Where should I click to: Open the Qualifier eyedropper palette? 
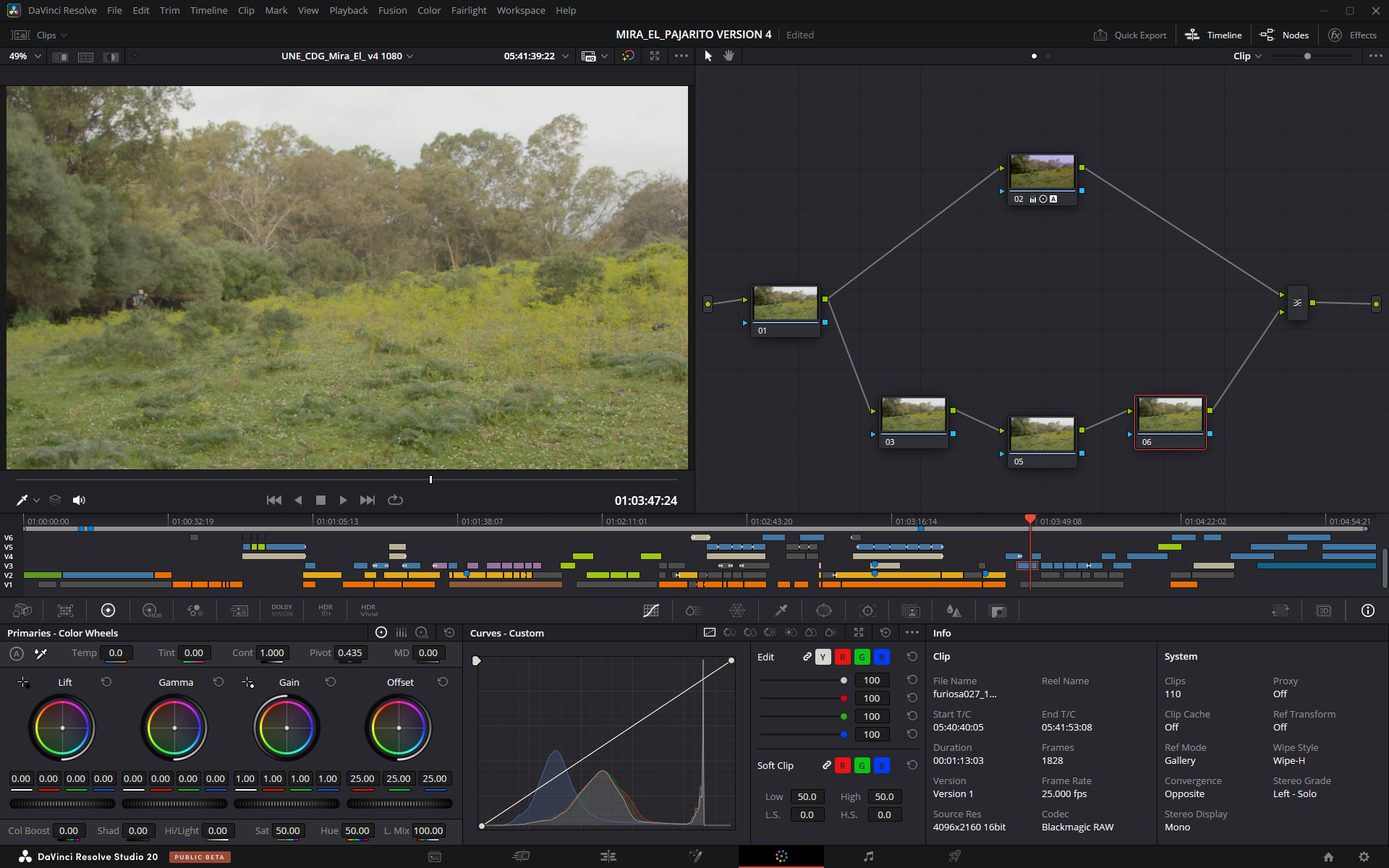781,610
